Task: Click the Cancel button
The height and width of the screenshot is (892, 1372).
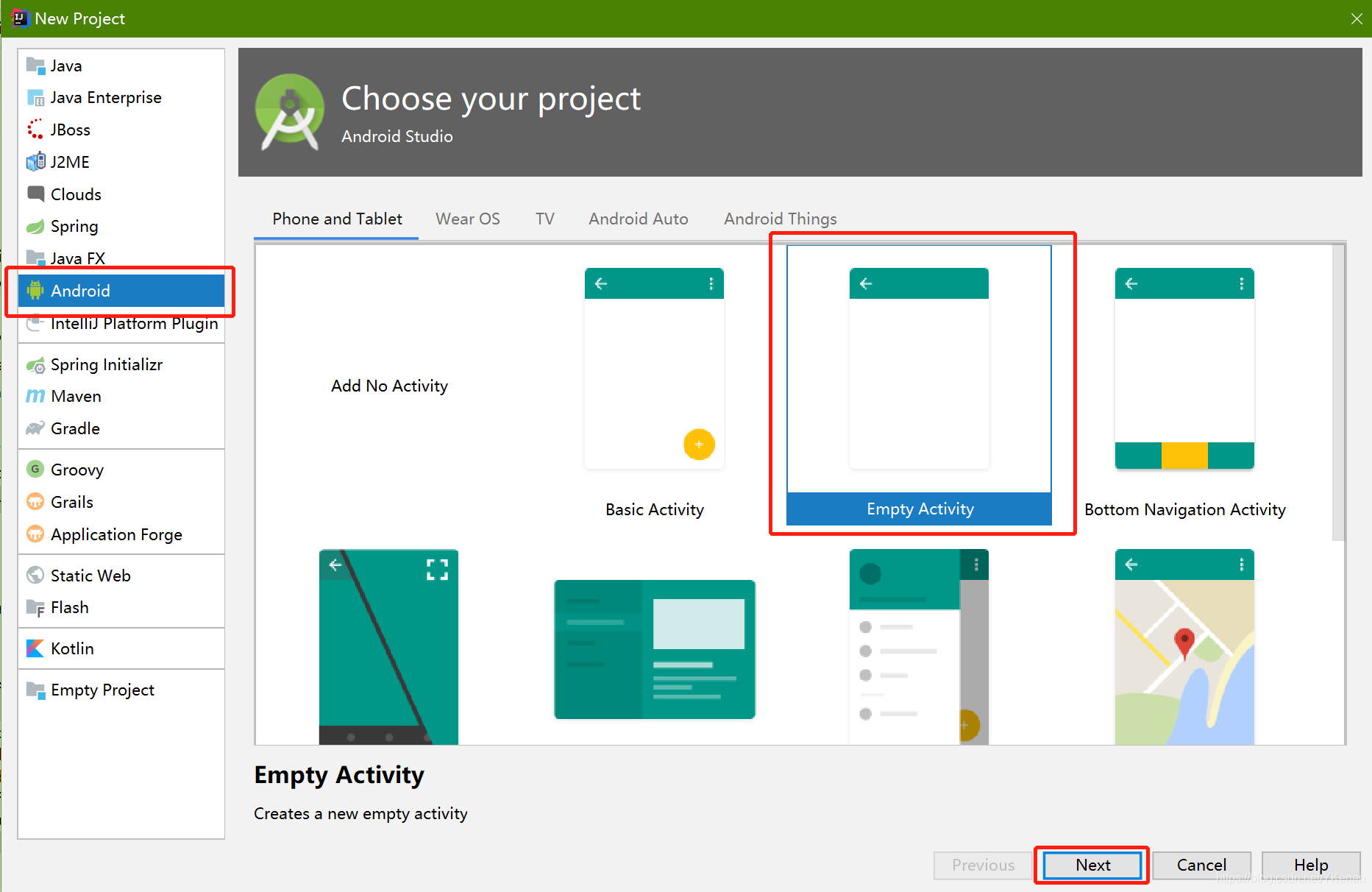Action: point(1201,866)
